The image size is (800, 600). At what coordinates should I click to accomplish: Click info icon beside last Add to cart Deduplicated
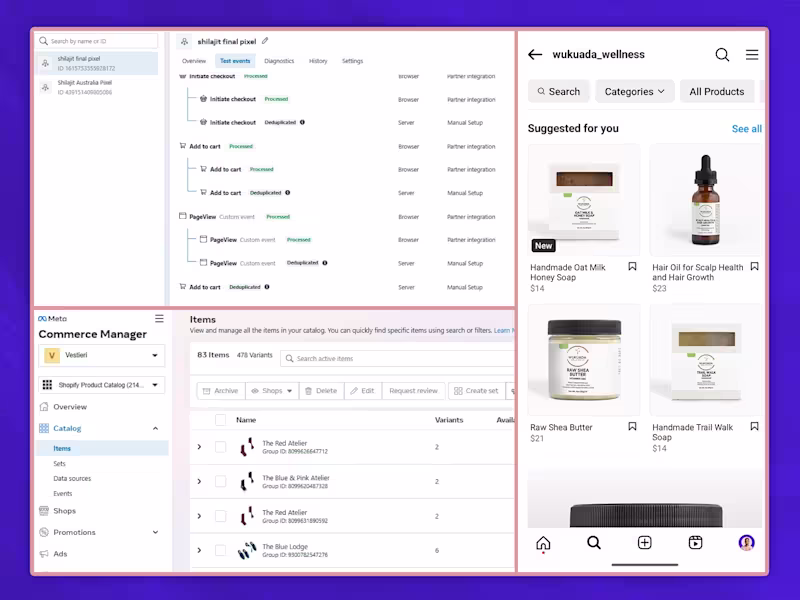point(267,287)
